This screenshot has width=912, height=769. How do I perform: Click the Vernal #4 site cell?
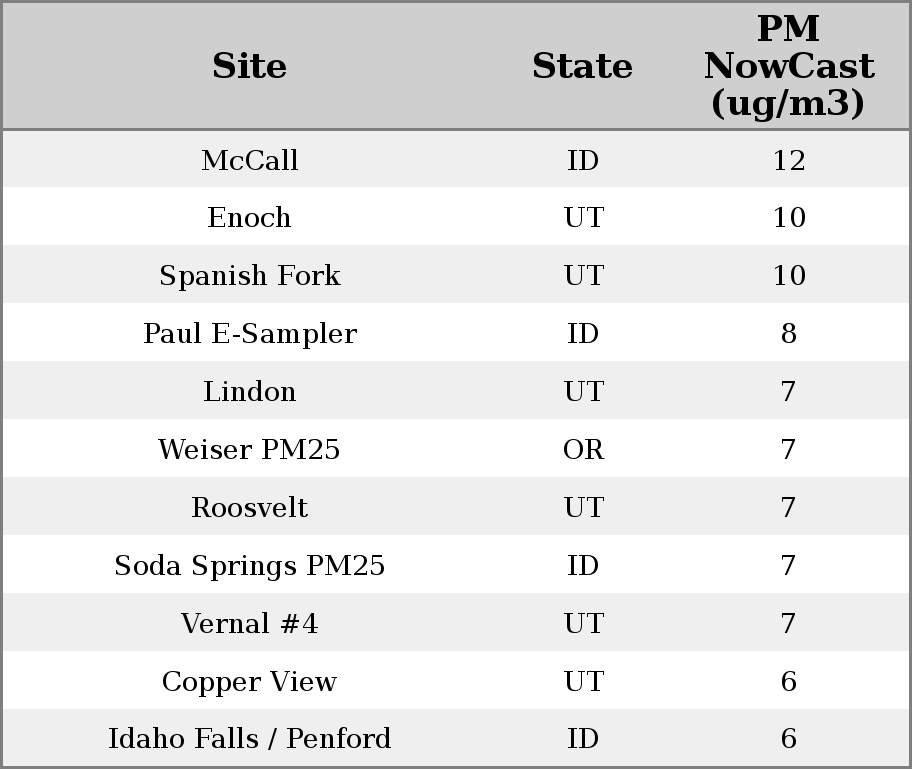point(249,624)
